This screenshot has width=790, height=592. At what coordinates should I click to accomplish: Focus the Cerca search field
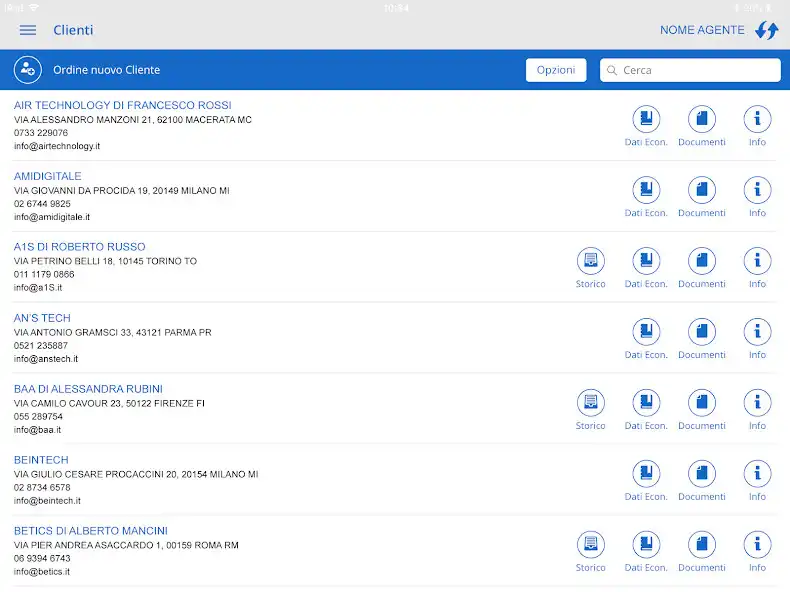click(690, 70)
